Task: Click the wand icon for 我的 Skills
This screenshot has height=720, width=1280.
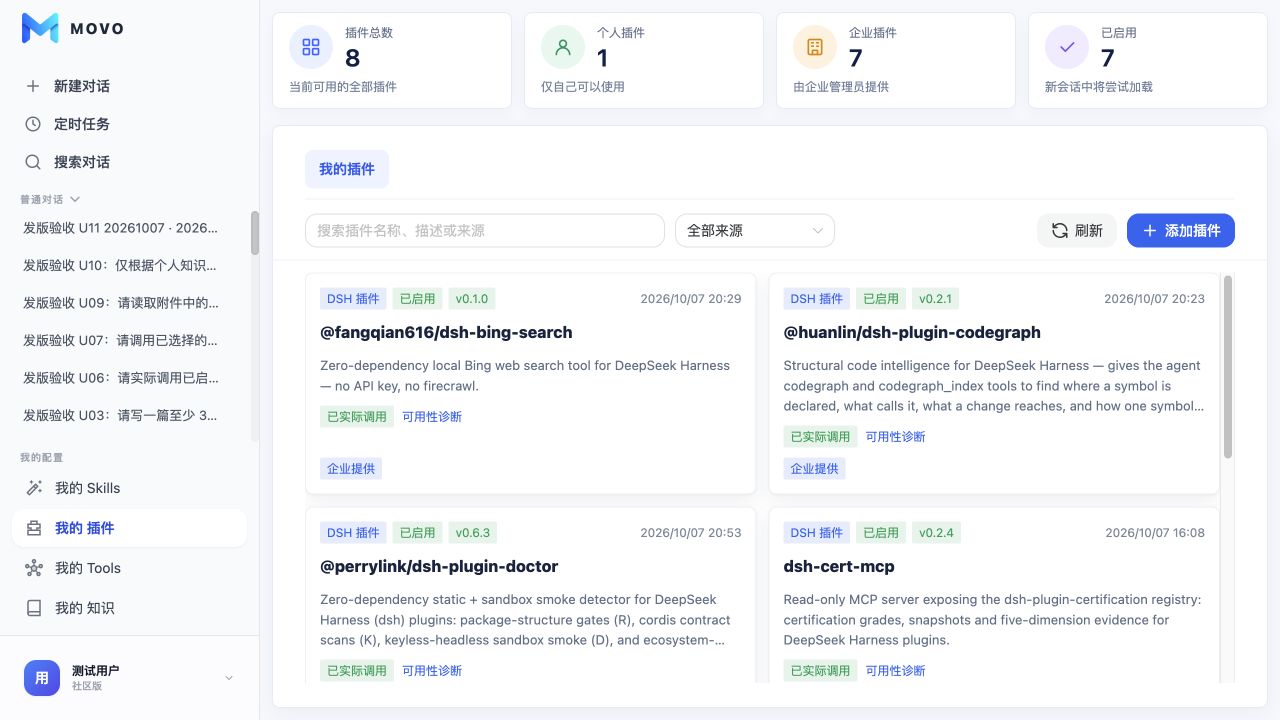Action: [x=34, y=488]
